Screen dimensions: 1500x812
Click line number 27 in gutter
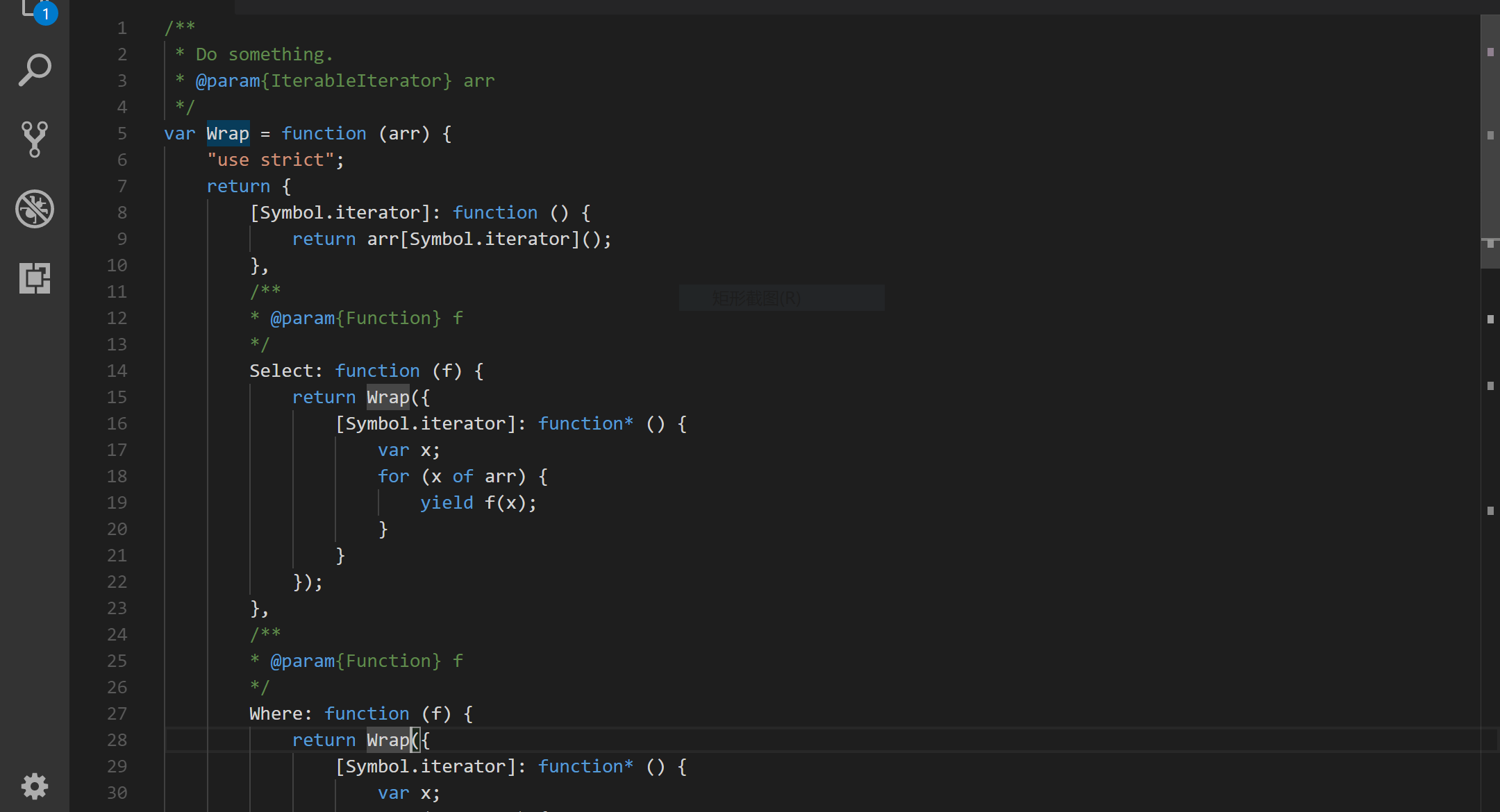point(117,713)
